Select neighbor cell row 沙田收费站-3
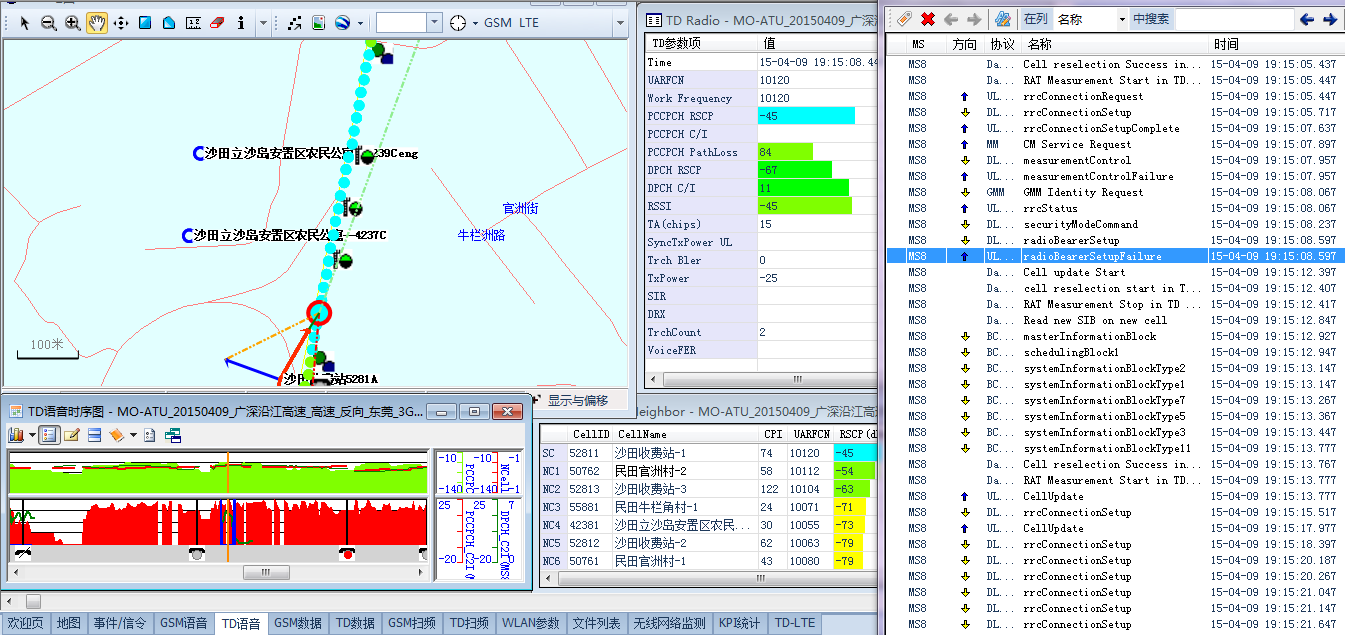This screenshot has width=1345, height=635. point(709,489)
